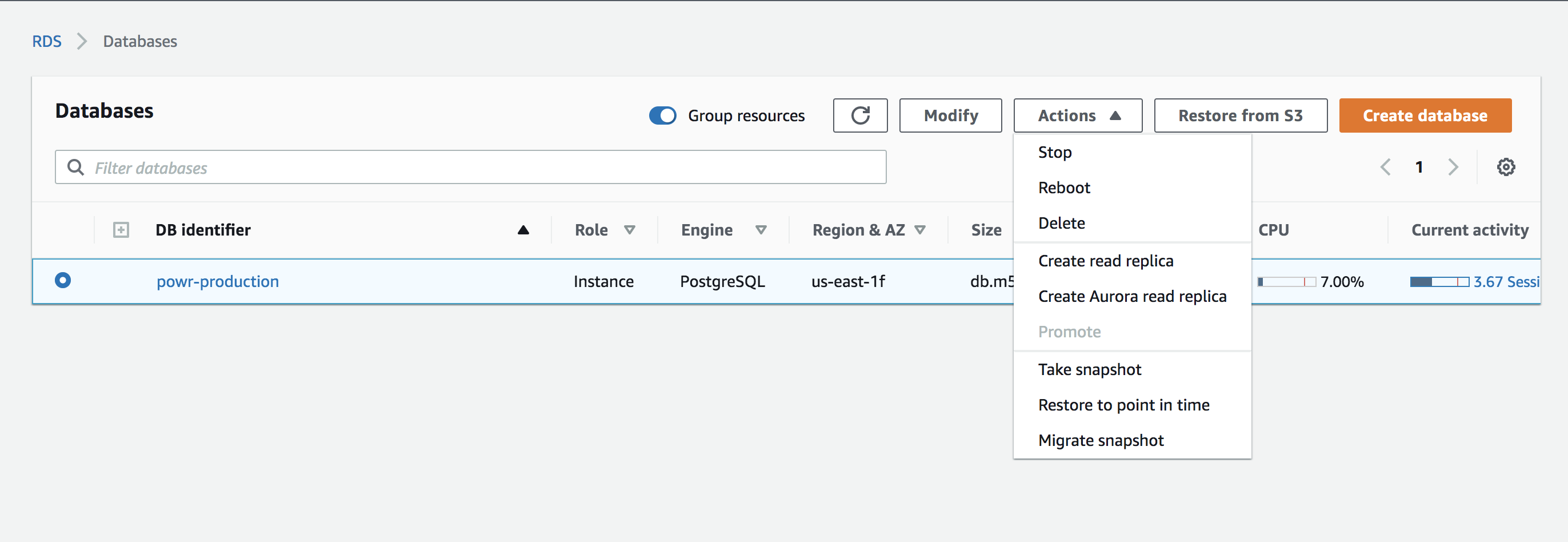This screenshot has width=1568, height=542.
Task: Collapse the Actions dropdown menu
Action: [x=1077, y=115]
